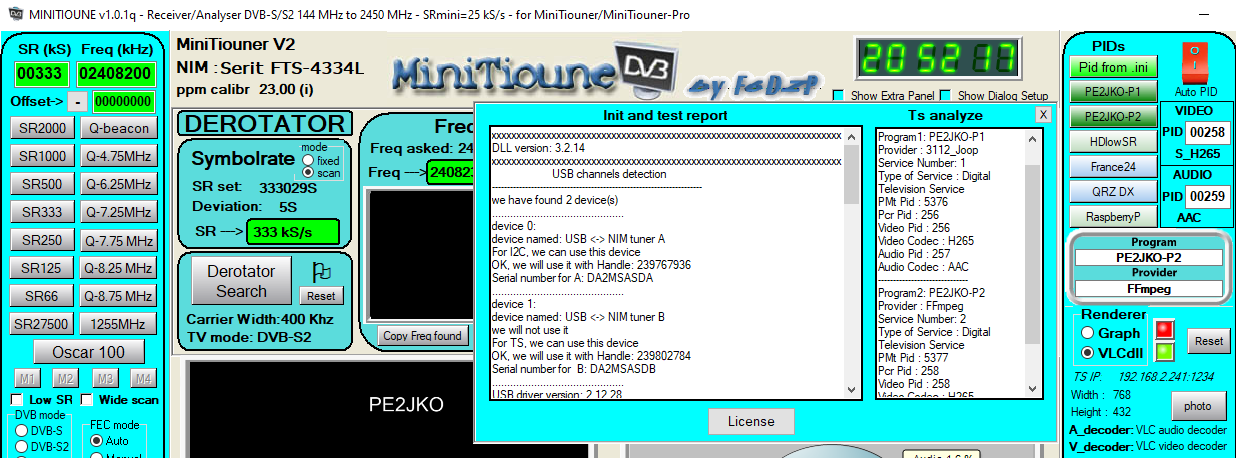This screenshot has height=458, width=1236.
Task: Click the Offset value field
Action: [x=123, y=102]
